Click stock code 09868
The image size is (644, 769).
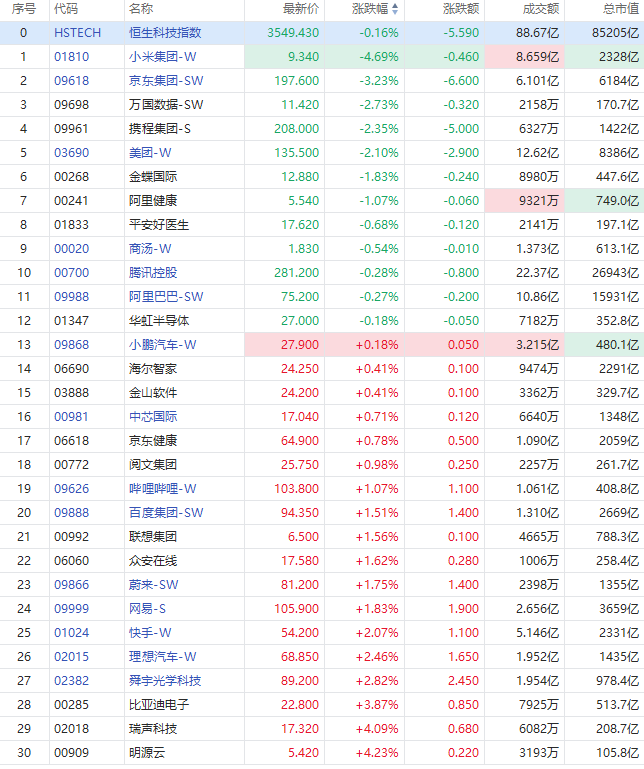click(x=72, y=345)
